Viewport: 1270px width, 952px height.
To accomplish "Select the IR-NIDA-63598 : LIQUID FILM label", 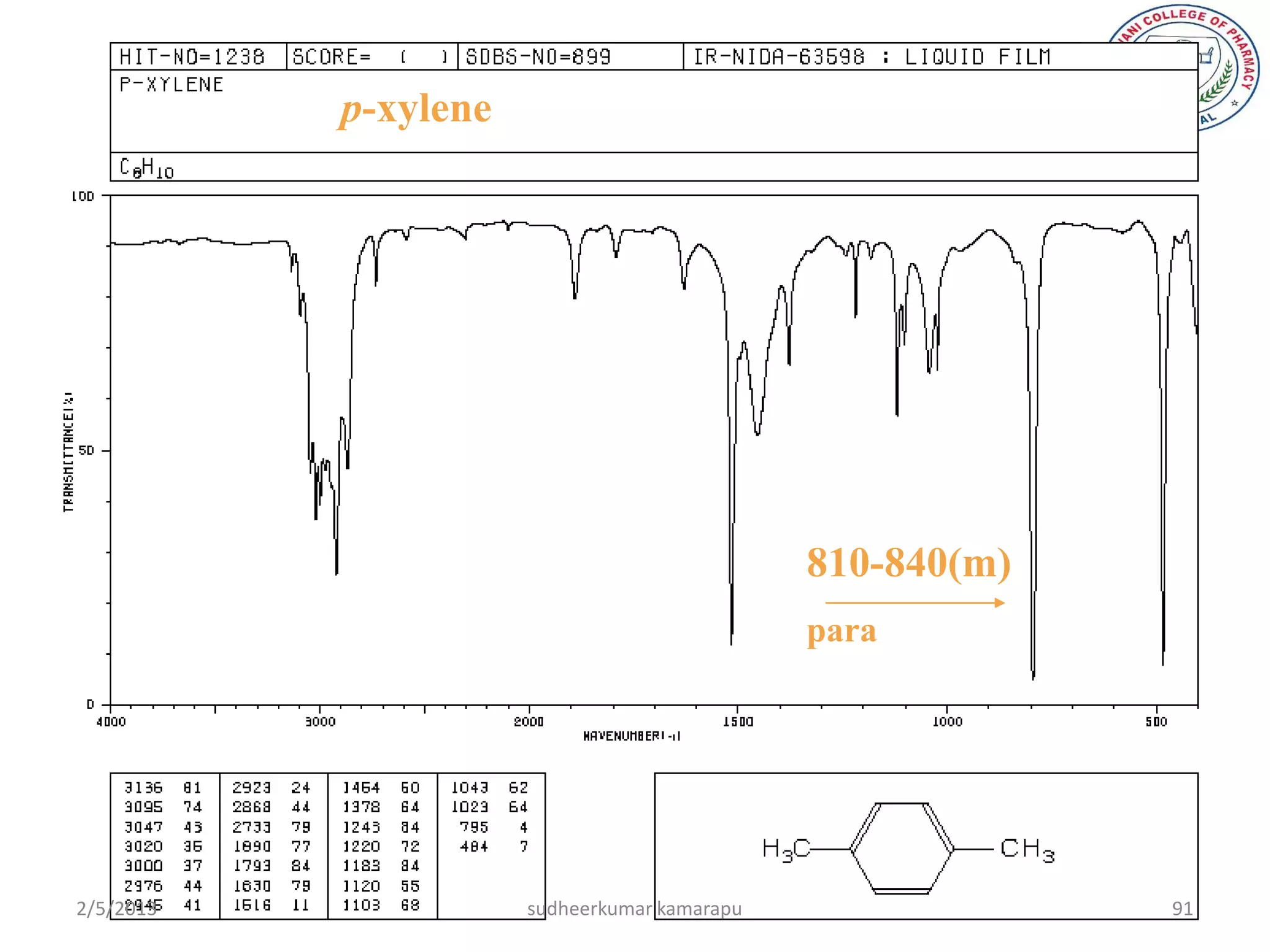I will tap(872, 57).
